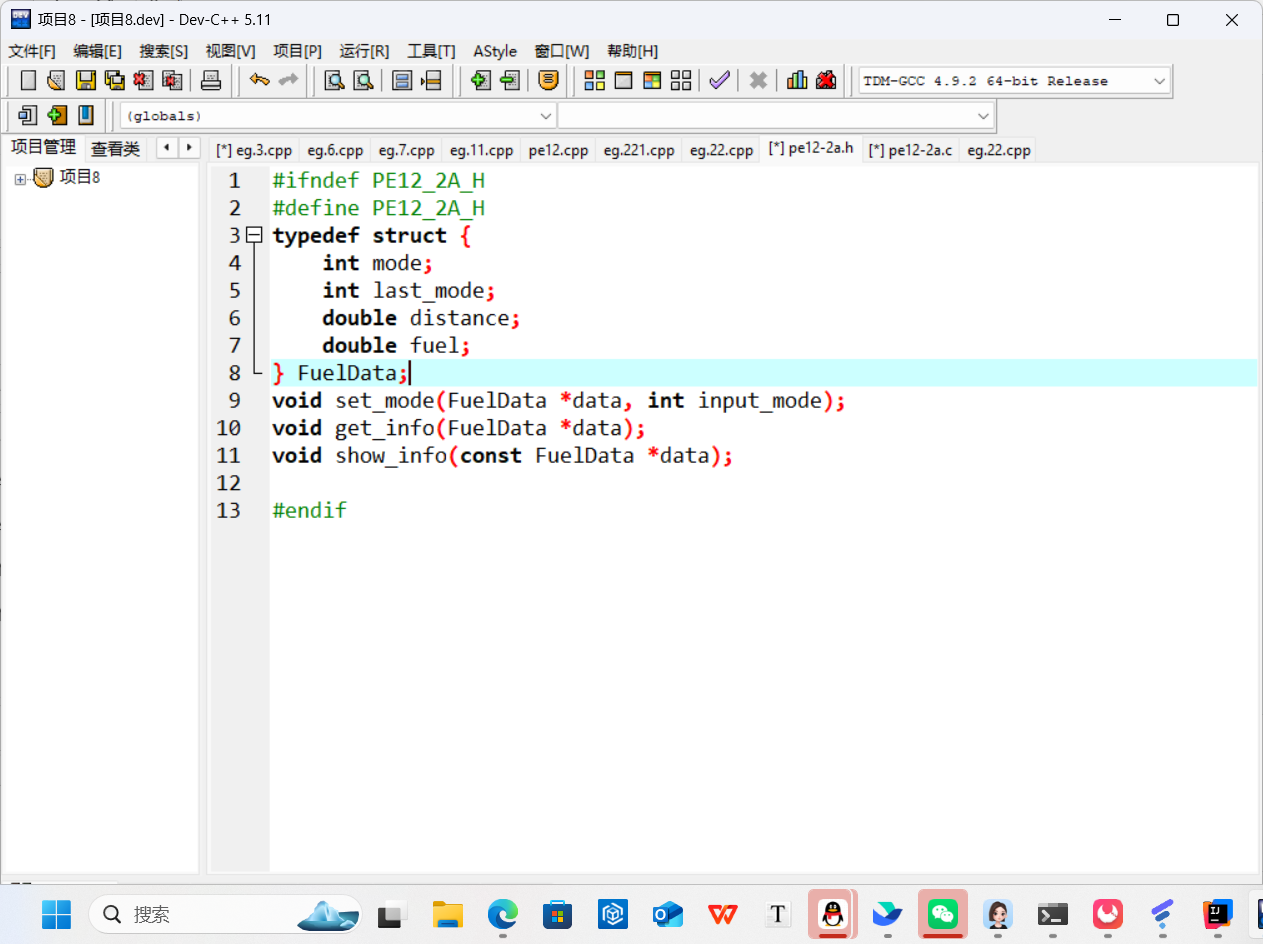Open File Explorer from the taskbar
This screenshot has width=1263, height=944.
(448, 914)
